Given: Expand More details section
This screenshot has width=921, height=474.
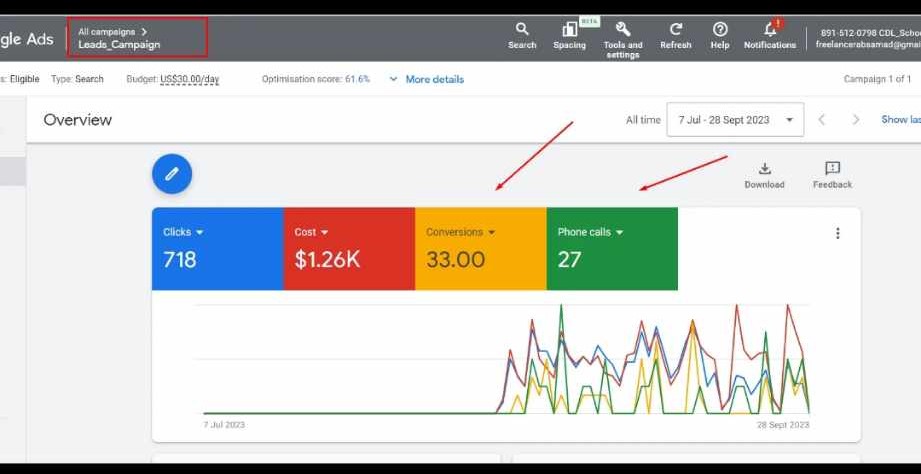Looking at the screenshot, I should pyautogui.click(x=427, y=79).
